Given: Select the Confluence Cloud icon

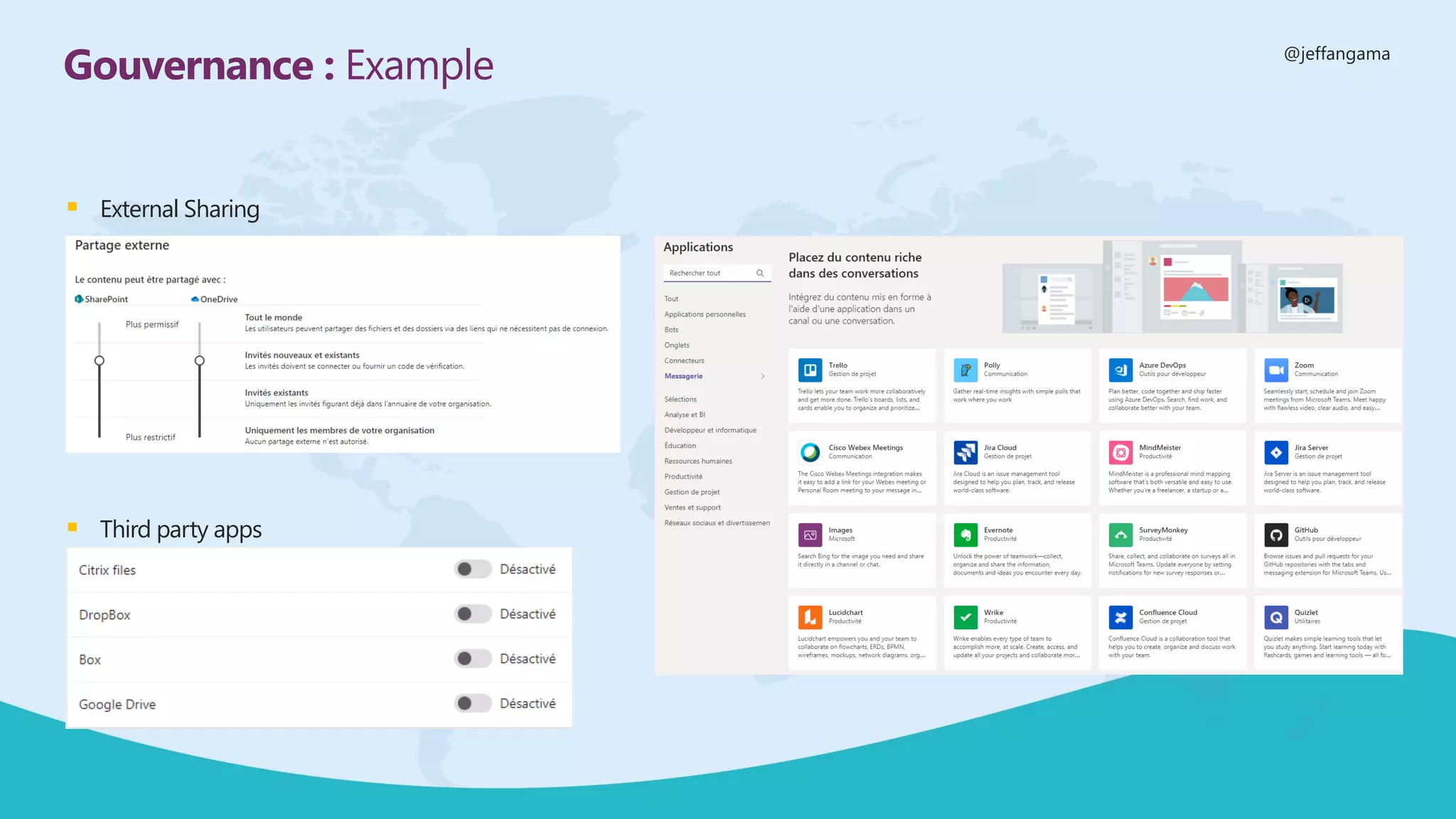Looking at the screenshot, I should point(1120,617).
